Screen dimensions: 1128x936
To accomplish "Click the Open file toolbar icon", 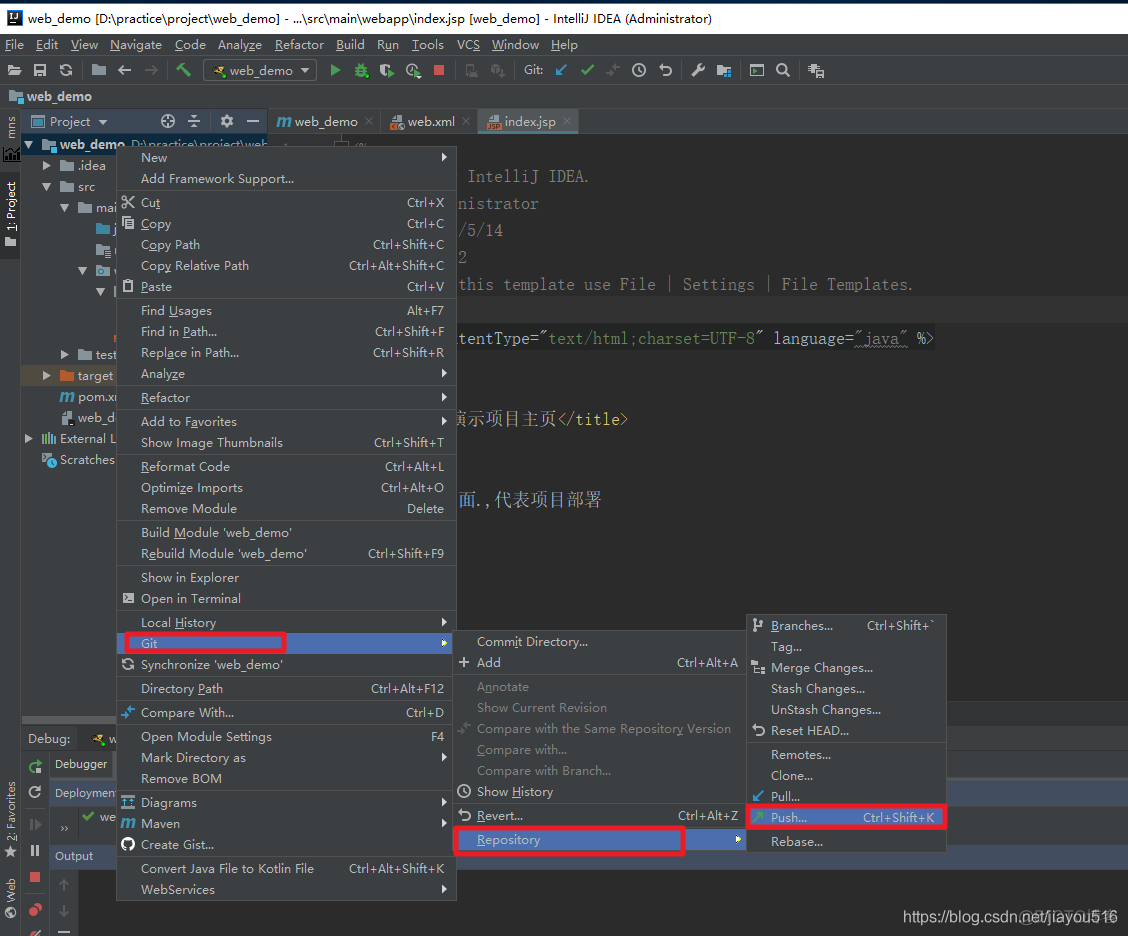I will coord(14,71).
